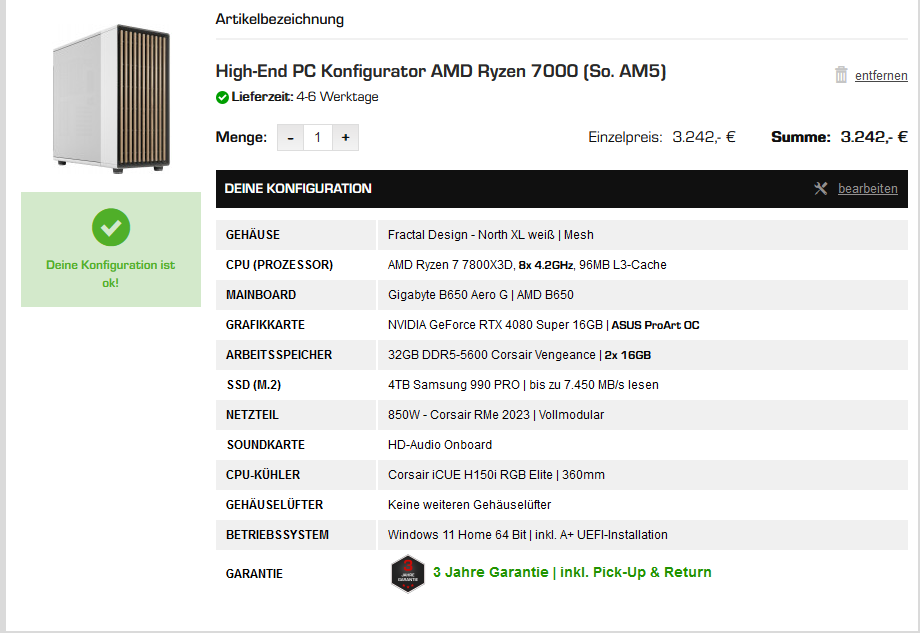920x633 pixels.
Task: Click the CPU (PROZESSOR) row label
Action: pos(279,265)
